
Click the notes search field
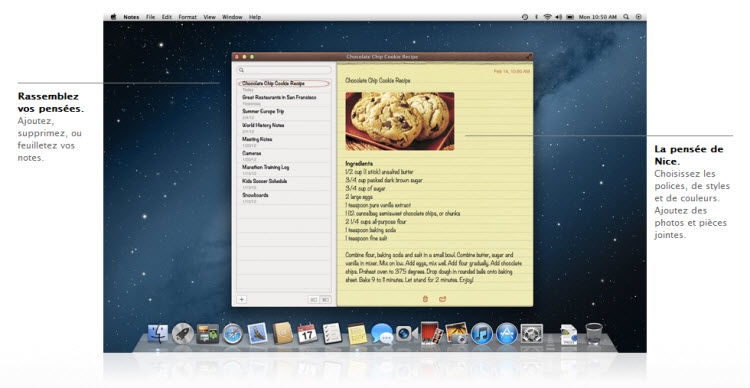(x=284, y=70)
